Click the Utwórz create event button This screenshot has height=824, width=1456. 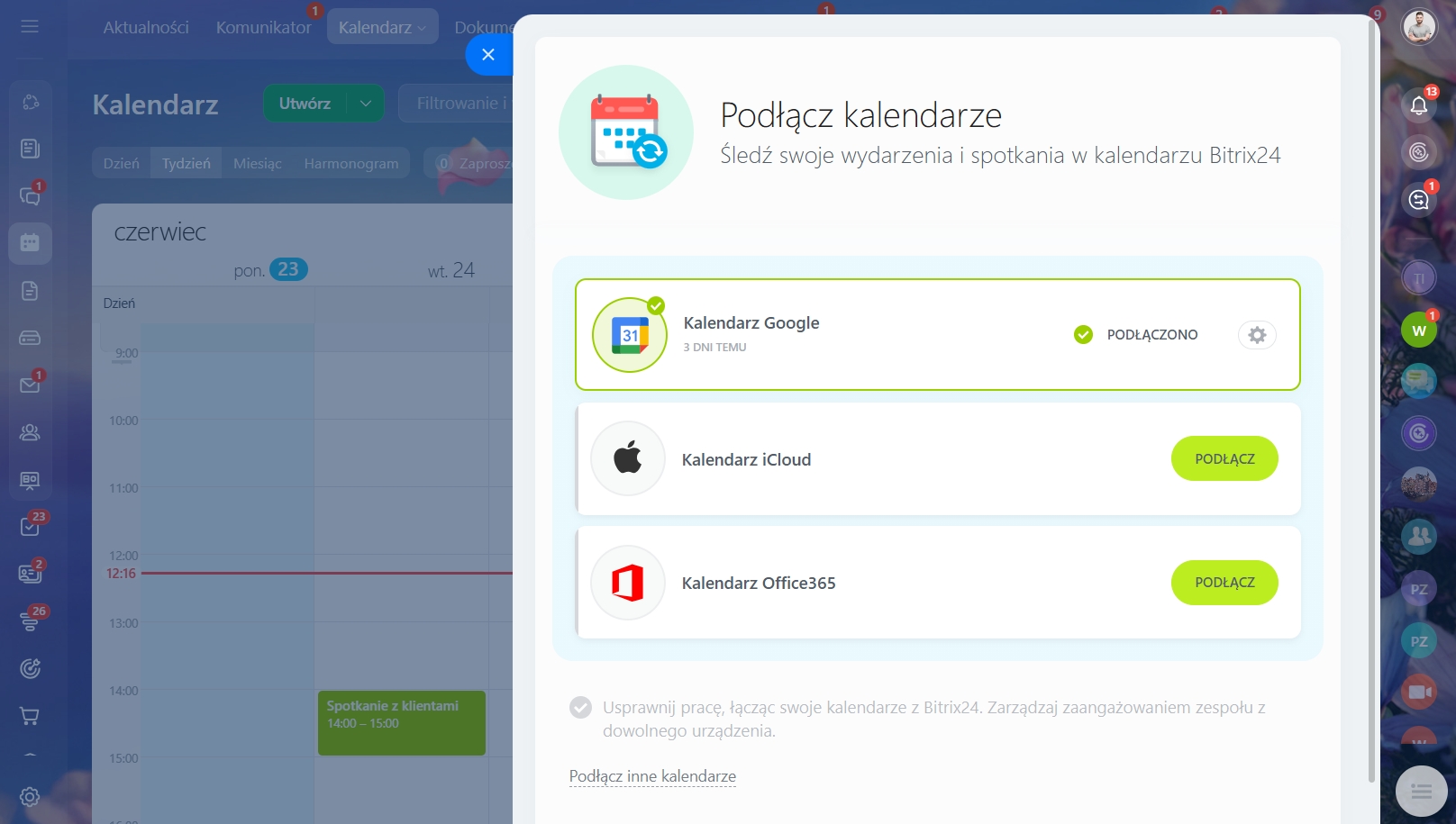click(305, 104)
